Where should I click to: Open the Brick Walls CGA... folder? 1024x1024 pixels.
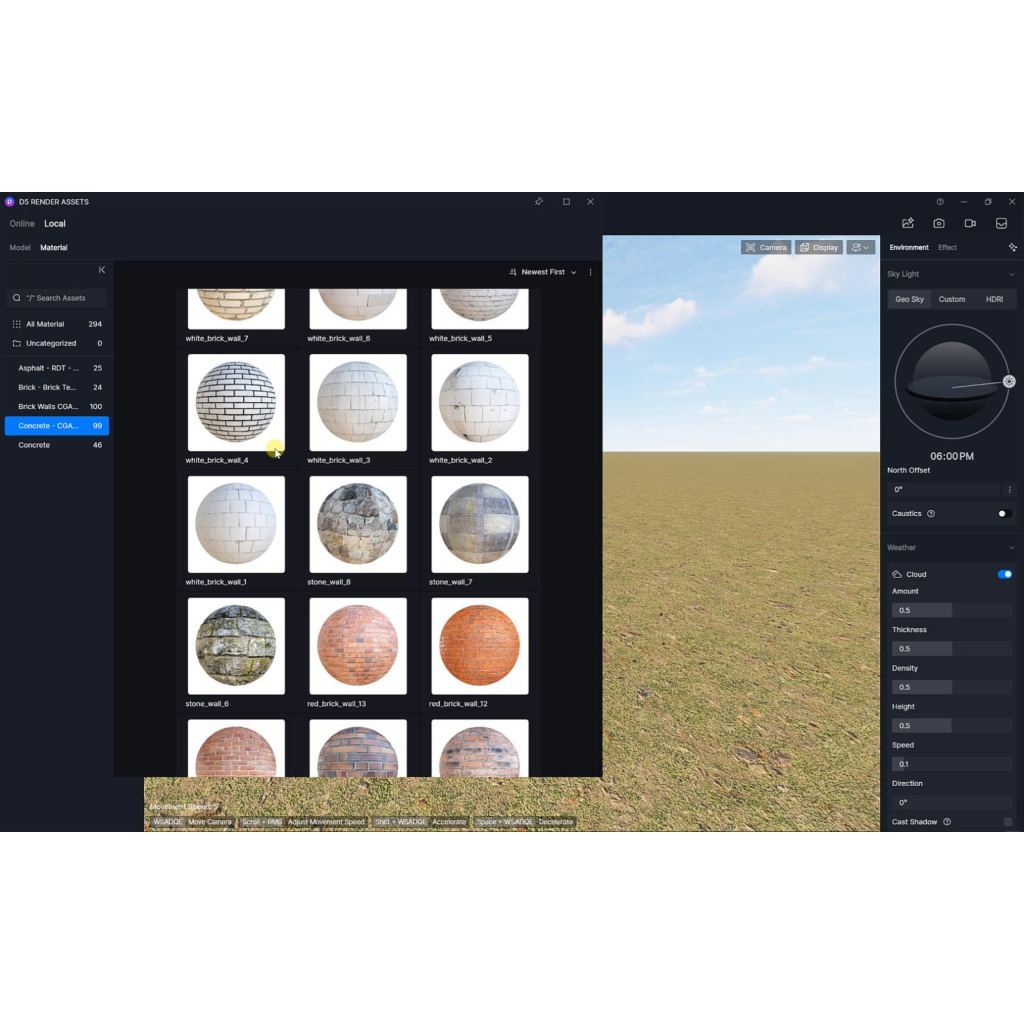57,407
